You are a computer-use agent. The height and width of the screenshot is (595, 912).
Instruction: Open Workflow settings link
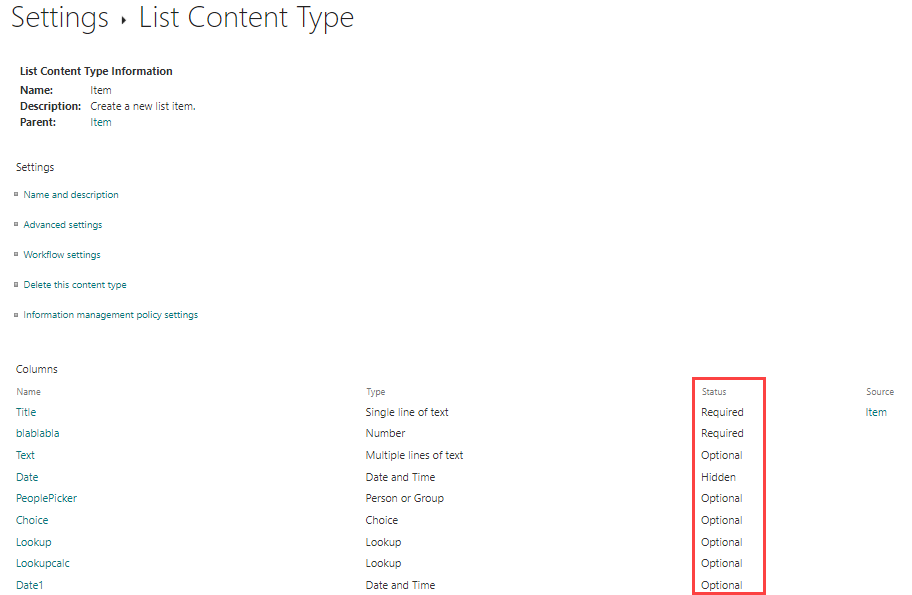62,255
